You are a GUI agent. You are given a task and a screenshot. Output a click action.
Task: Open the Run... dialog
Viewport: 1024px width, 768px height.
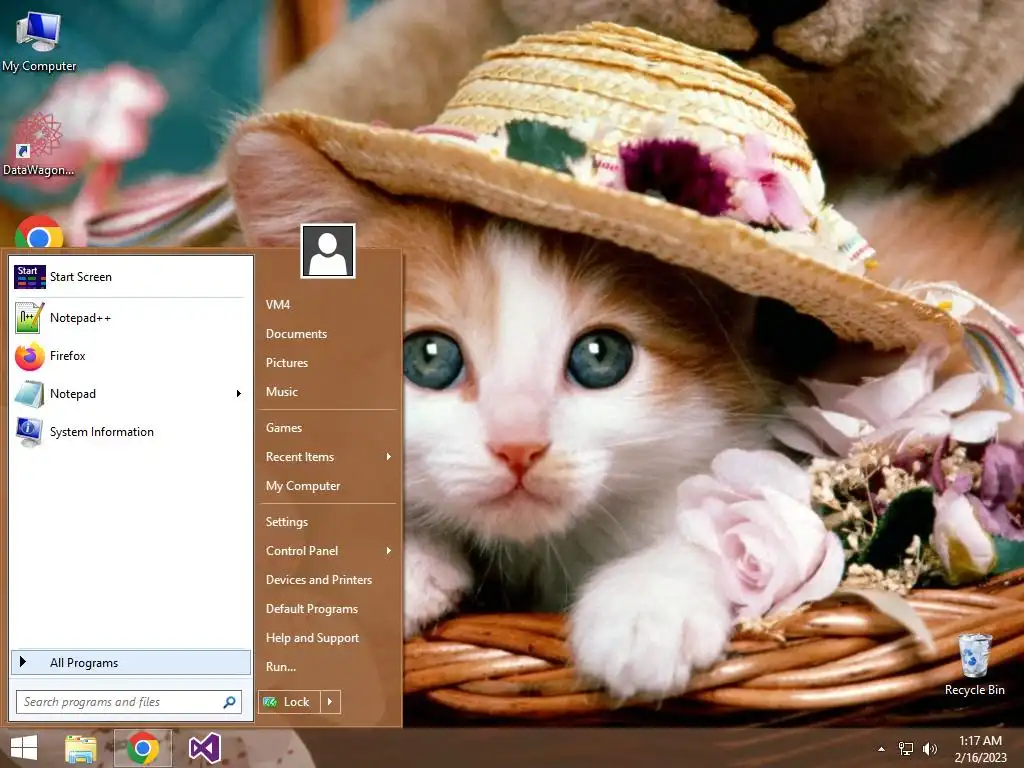281,667
